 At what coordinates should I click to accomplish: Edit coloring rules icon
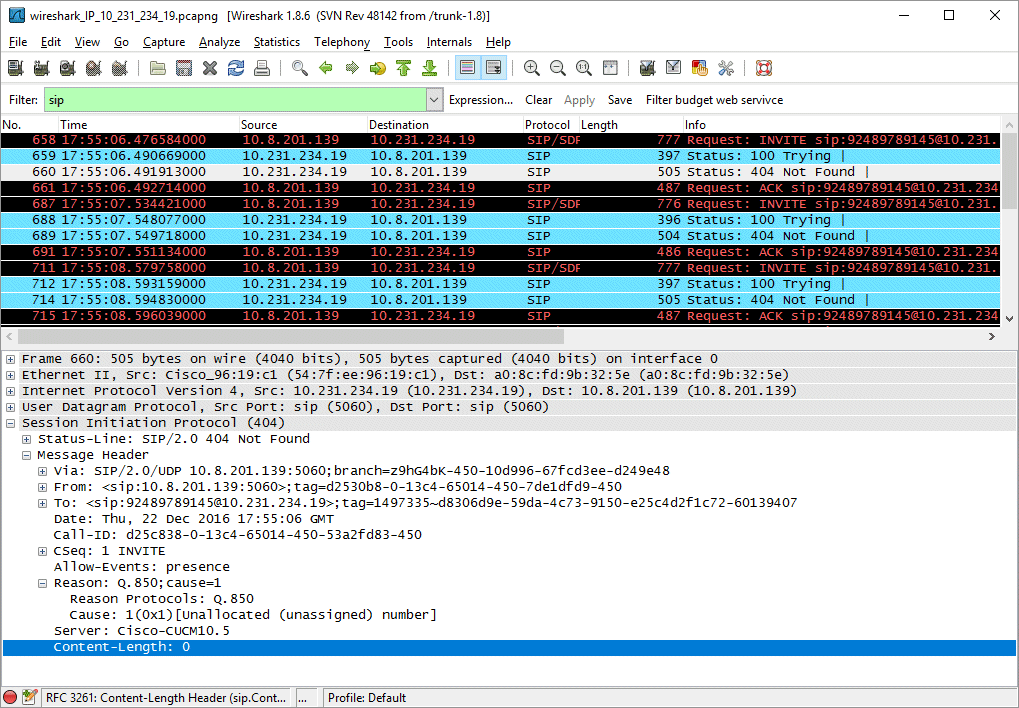click(x=699, y=68)
